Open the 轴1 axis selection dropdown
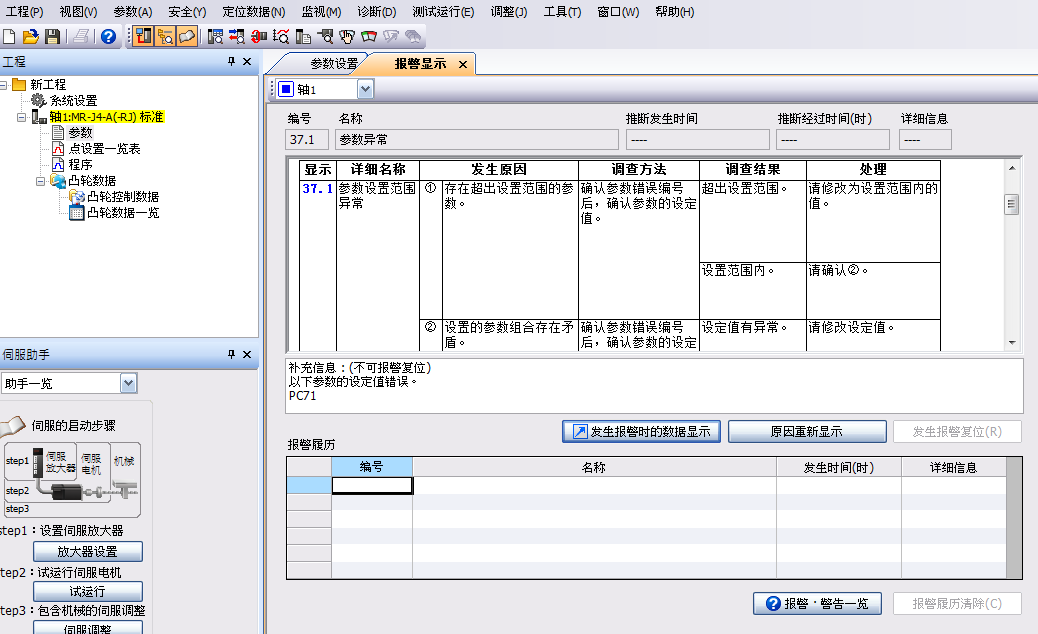Screen dimensions: 1038x634 coord(365,90)
